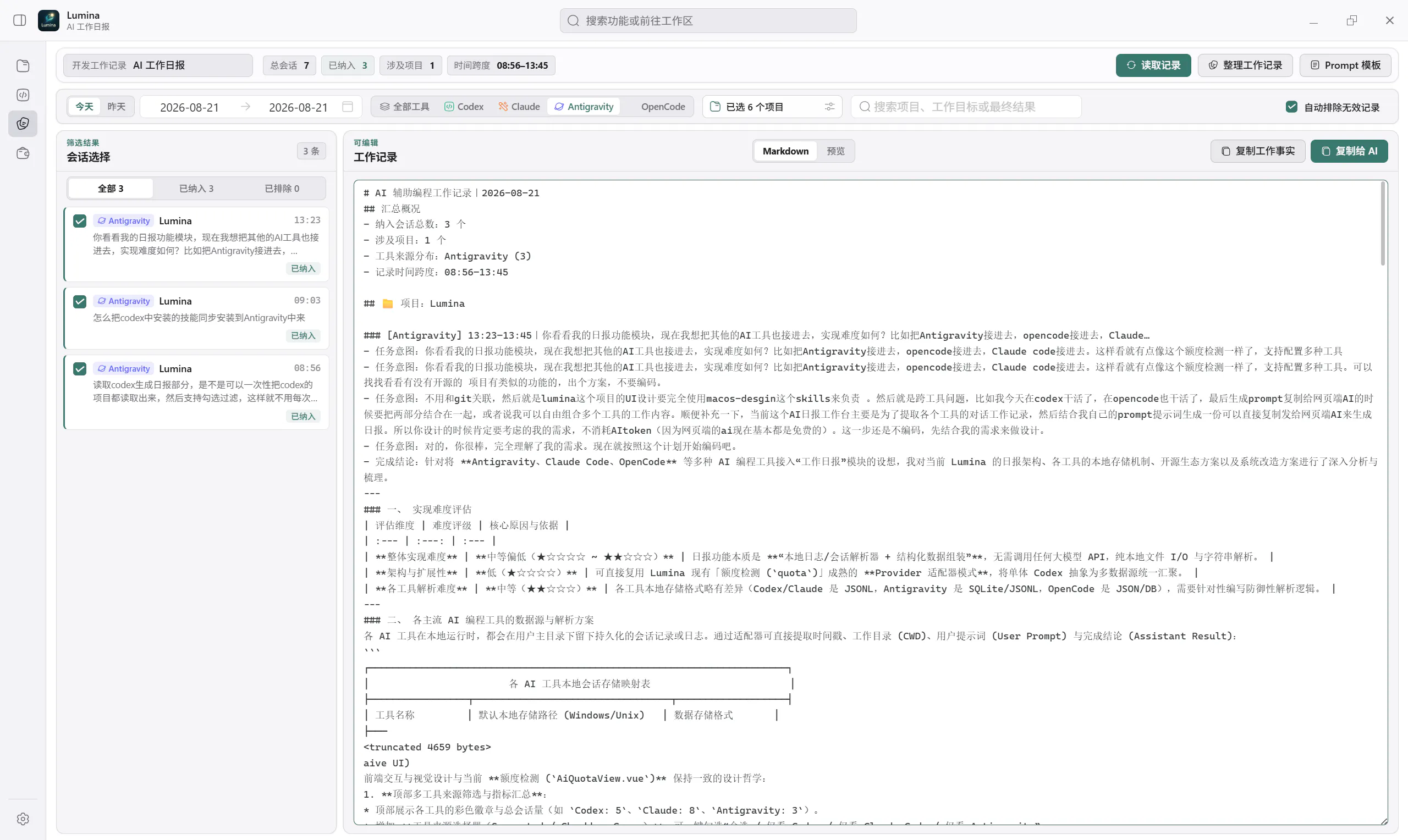Open the code-box sidebar icon
1408x840 pixels.
[x=23, y=95]
